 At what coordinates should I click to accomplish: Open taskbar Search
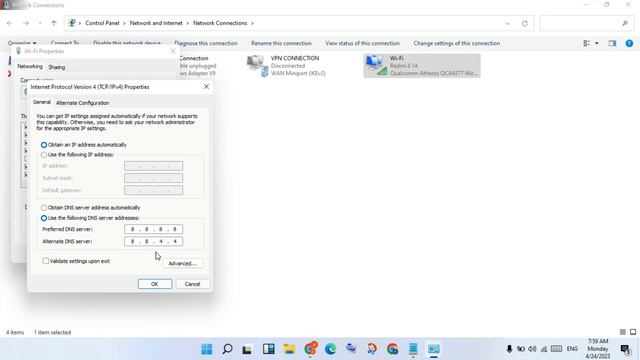click(x=227, y=349)
